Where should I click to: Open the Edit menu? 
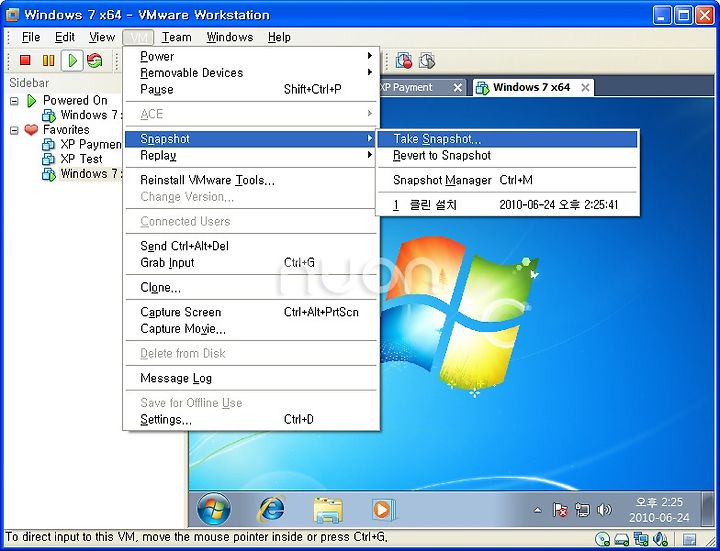(x=65, y=37)
